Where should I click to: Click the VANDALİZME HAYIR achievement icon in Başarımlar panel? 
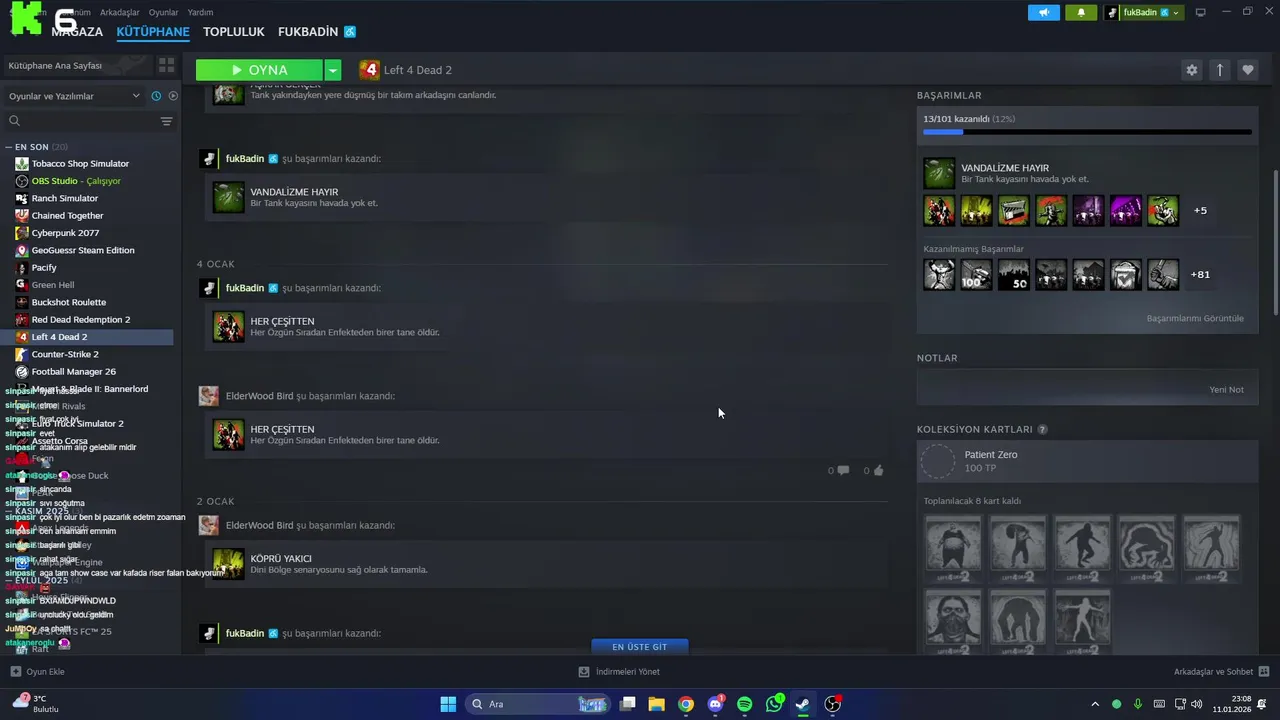[939, 173]
